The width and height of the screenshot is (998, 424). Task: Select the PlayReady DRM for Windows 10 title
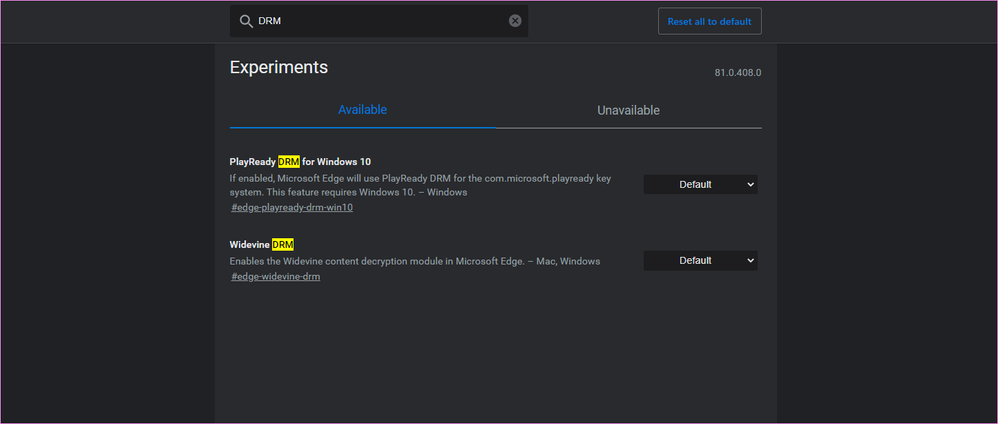300,162
